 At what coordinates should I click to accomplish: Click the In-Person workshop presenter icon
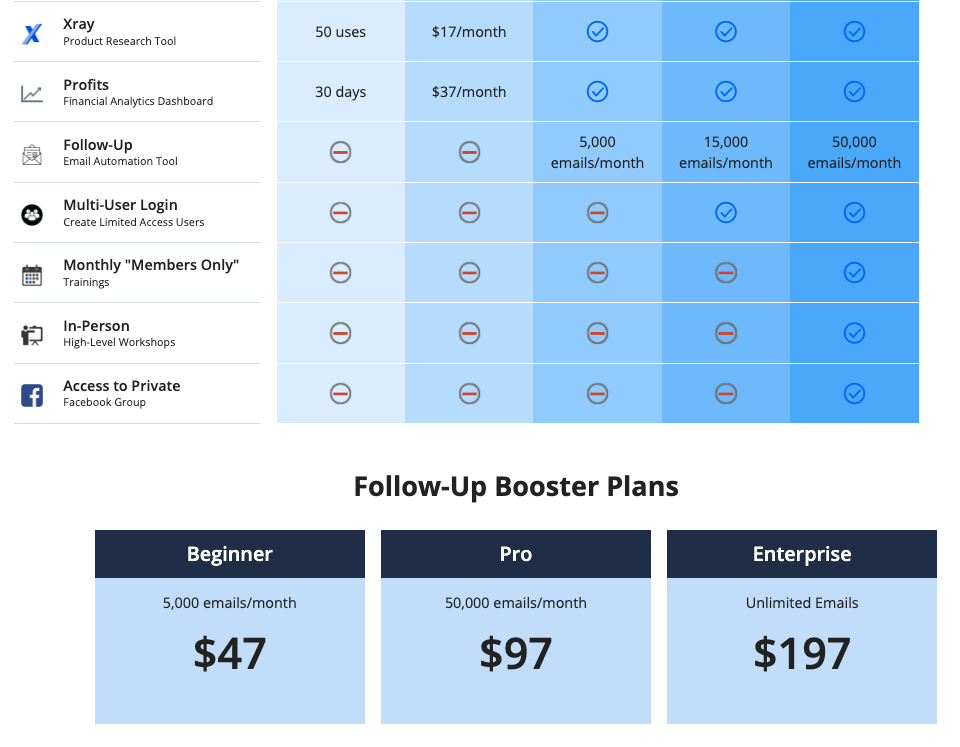[x=32, y=335]
